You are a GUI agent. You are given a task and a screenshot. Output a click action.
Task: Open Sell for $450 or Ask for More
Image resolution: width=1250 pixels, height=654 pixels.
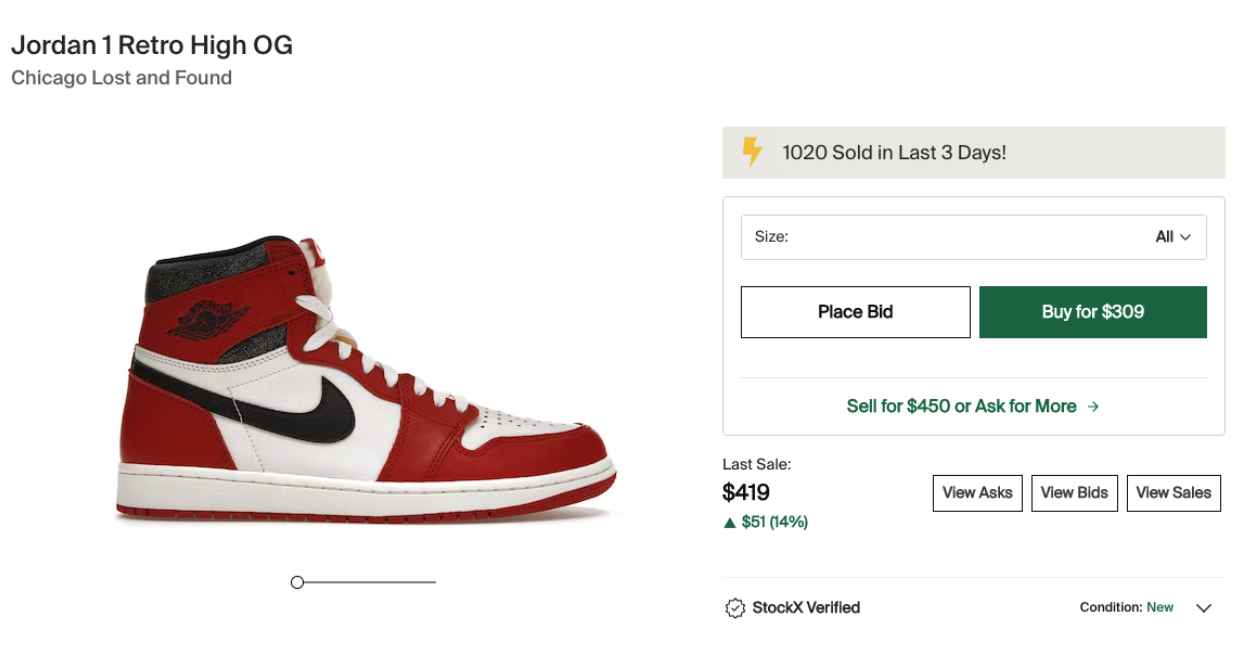point(960,406)
